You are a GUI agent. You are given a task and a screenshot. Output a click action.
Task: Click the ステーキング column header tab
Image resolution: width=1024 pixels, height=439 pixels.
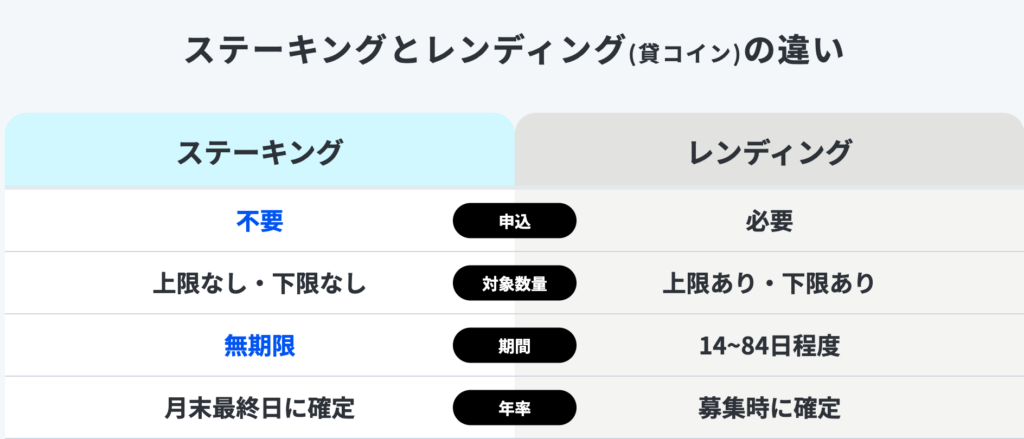[x=259, y=152]
